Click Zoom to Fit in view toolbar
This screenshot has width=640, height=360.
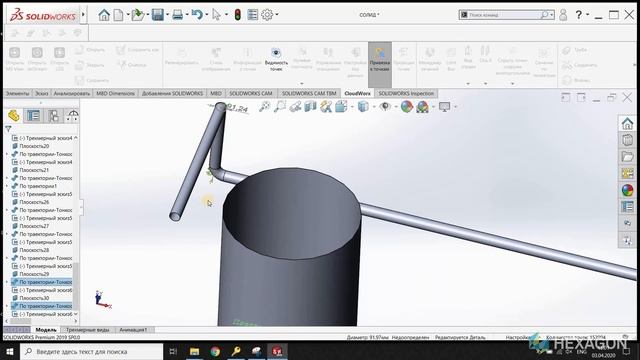point(264,107)
